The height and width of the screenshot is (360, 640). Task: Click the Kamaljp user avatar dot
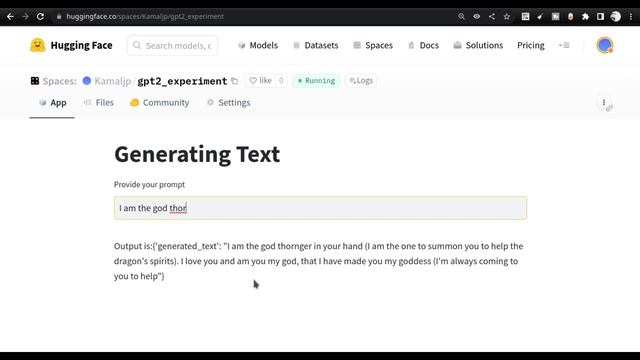point(87,81)
